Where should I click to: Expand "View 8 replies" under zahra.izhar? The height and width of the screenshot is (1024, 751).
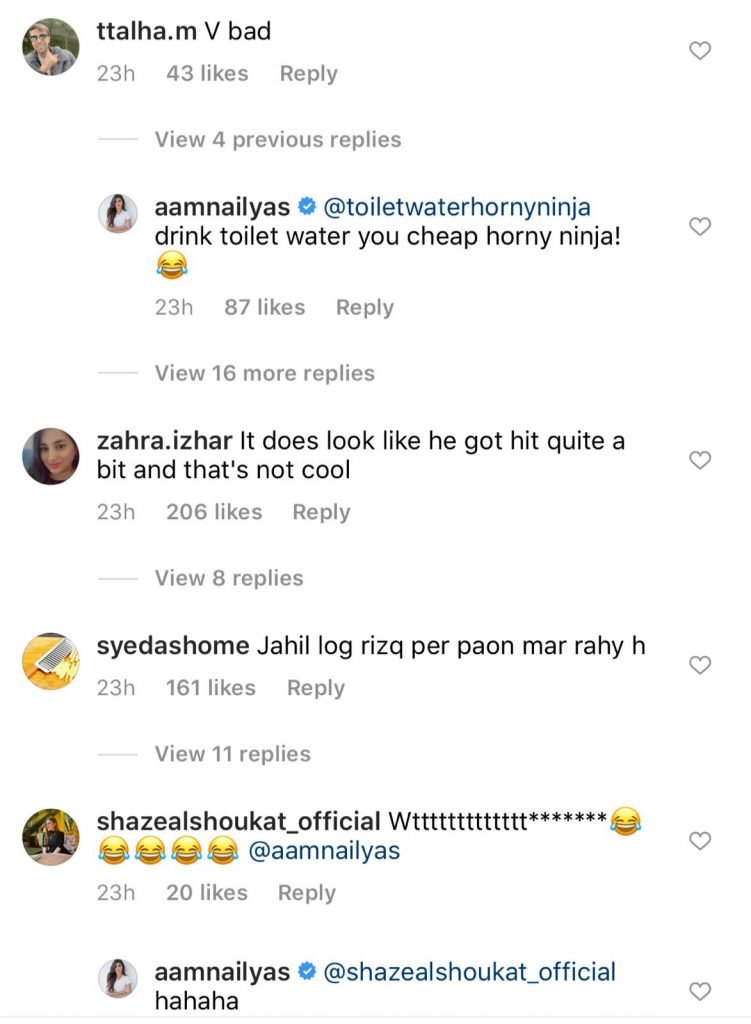228,578
